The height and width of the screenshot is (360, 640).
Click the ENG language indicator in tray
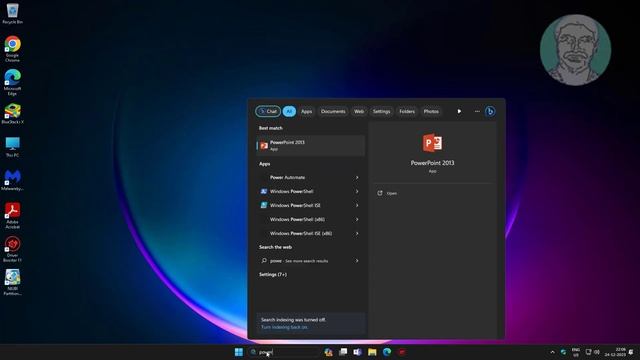click(x=576, y=352)
